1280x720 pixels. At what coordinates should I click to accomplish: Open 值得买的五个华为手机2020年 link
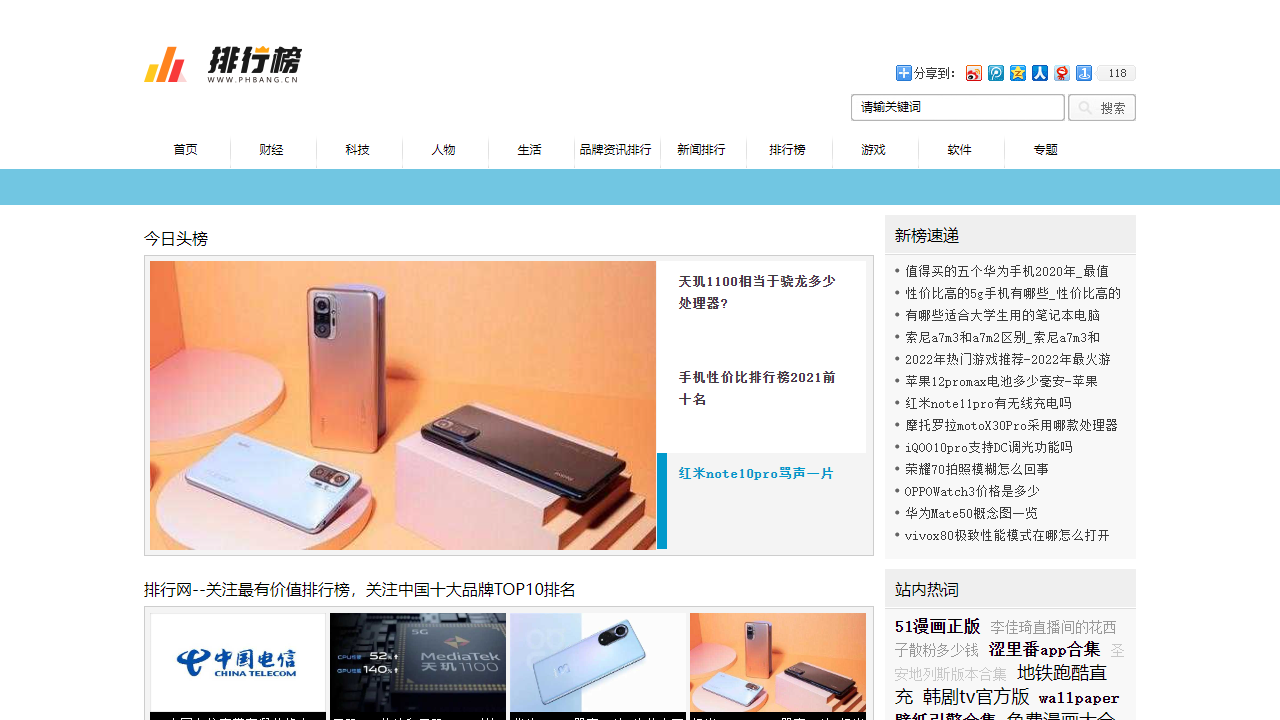(x=1007, y=271)
